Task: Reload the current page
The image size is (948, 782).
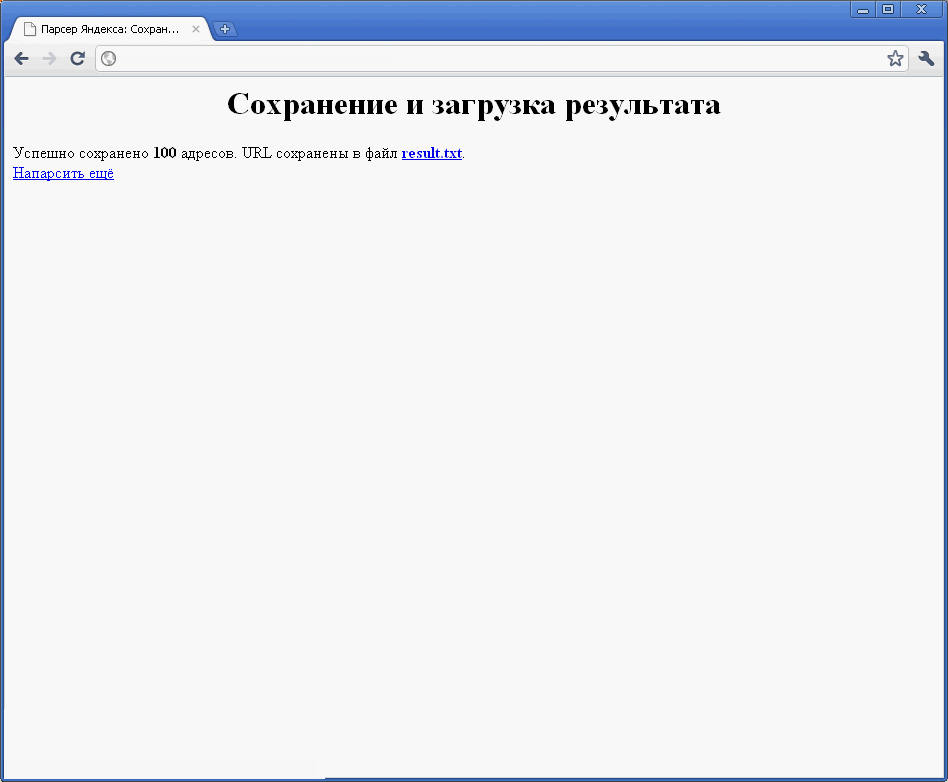Action: click(77, 59)
